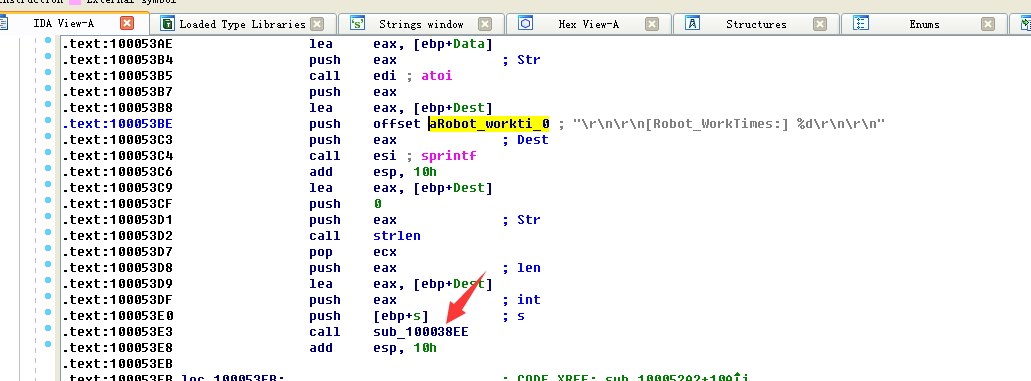Image resolution: width=1031 pixels, height=381 pixels.
Task: Select address .text:100053AE line
Action: pyautogui.click(x=118, y=43)
